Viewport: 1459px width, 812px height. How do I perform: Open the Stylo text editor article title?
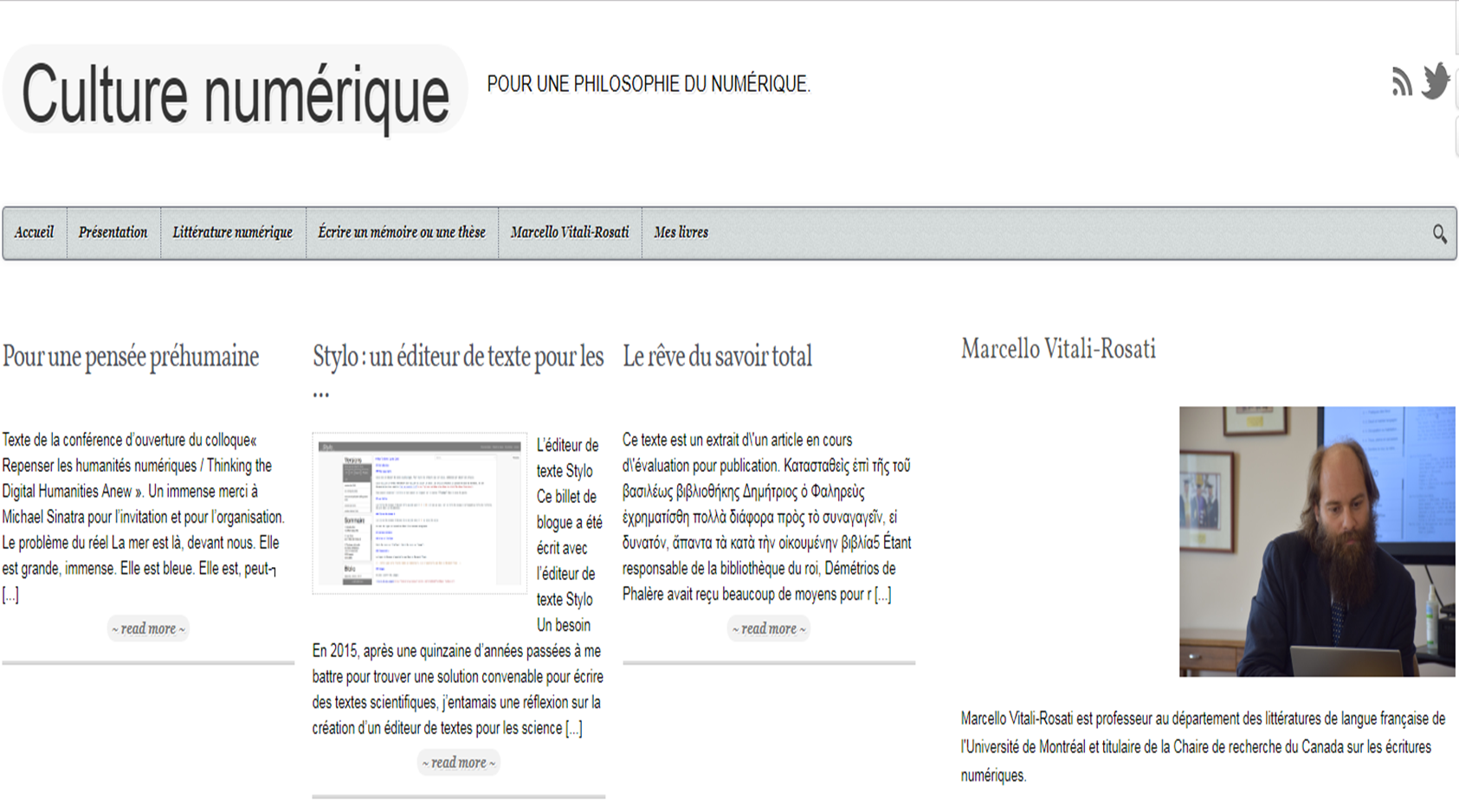[x=457, y=357]
